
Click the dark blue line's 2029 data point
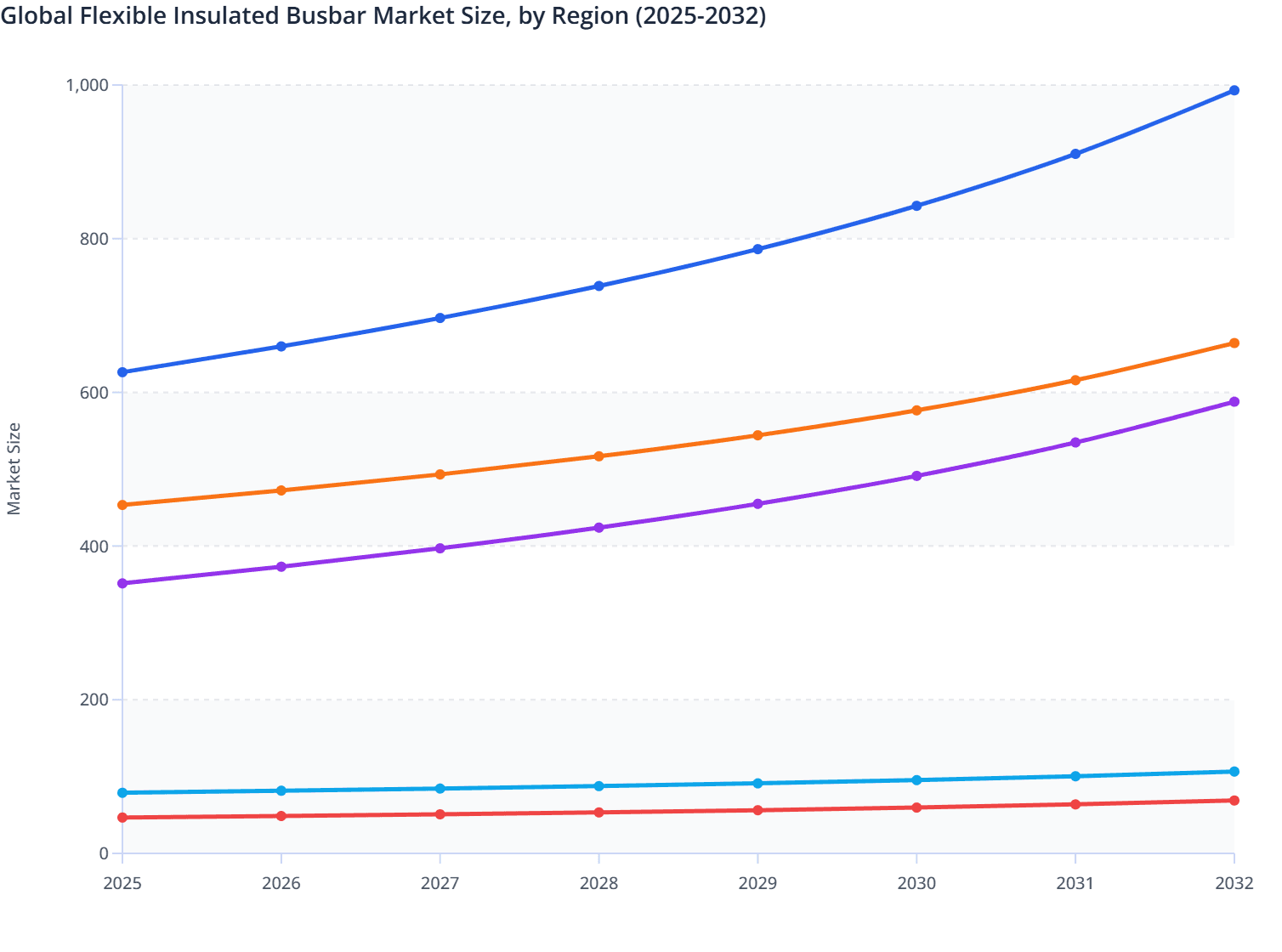(757, 249)
